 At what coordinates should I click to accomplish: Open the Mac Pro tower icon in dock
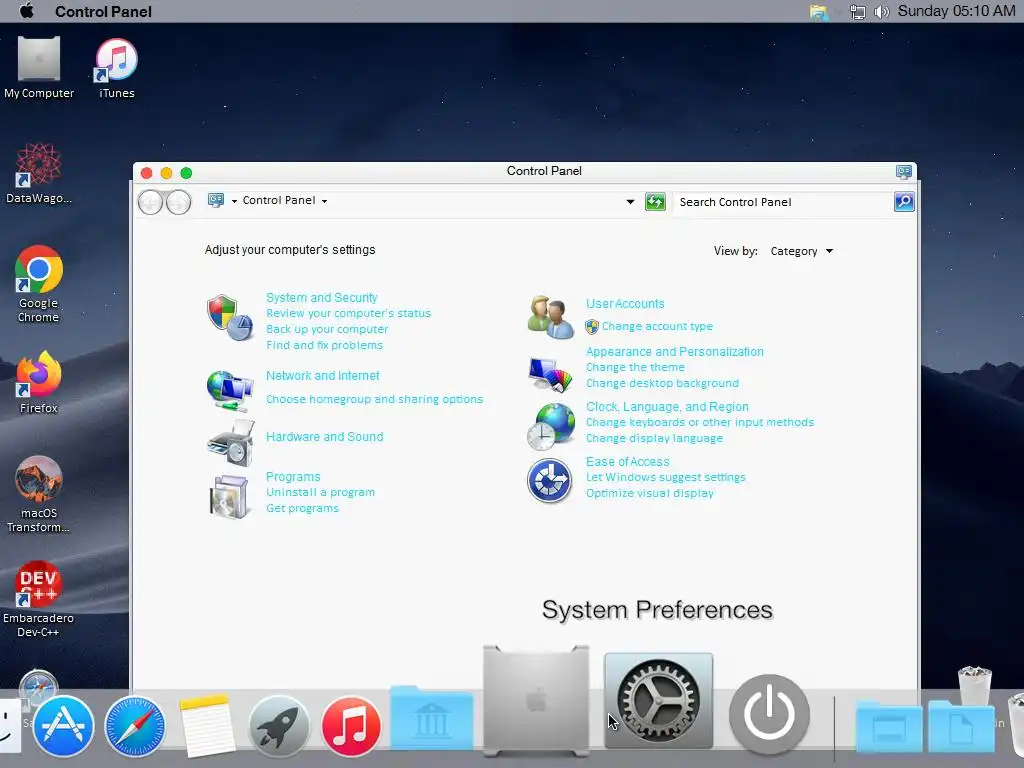tap(536, 701)
